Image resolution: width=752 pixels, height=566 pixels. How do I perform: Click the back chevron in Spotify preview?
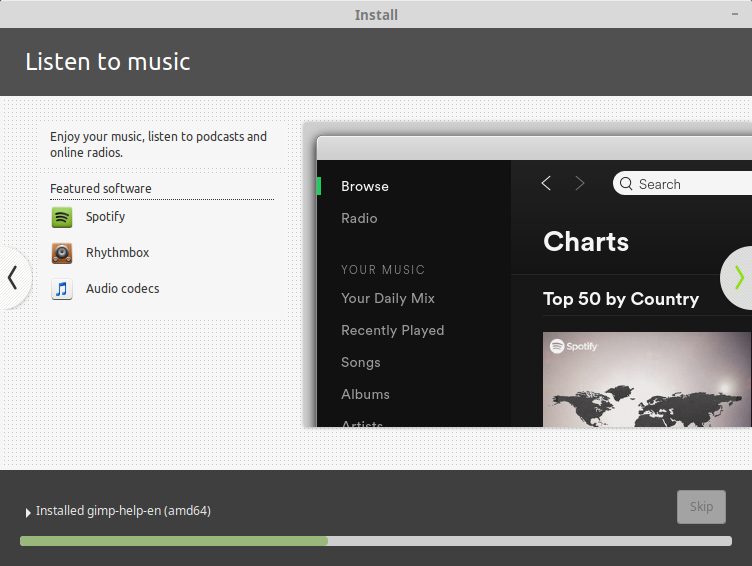546,183
